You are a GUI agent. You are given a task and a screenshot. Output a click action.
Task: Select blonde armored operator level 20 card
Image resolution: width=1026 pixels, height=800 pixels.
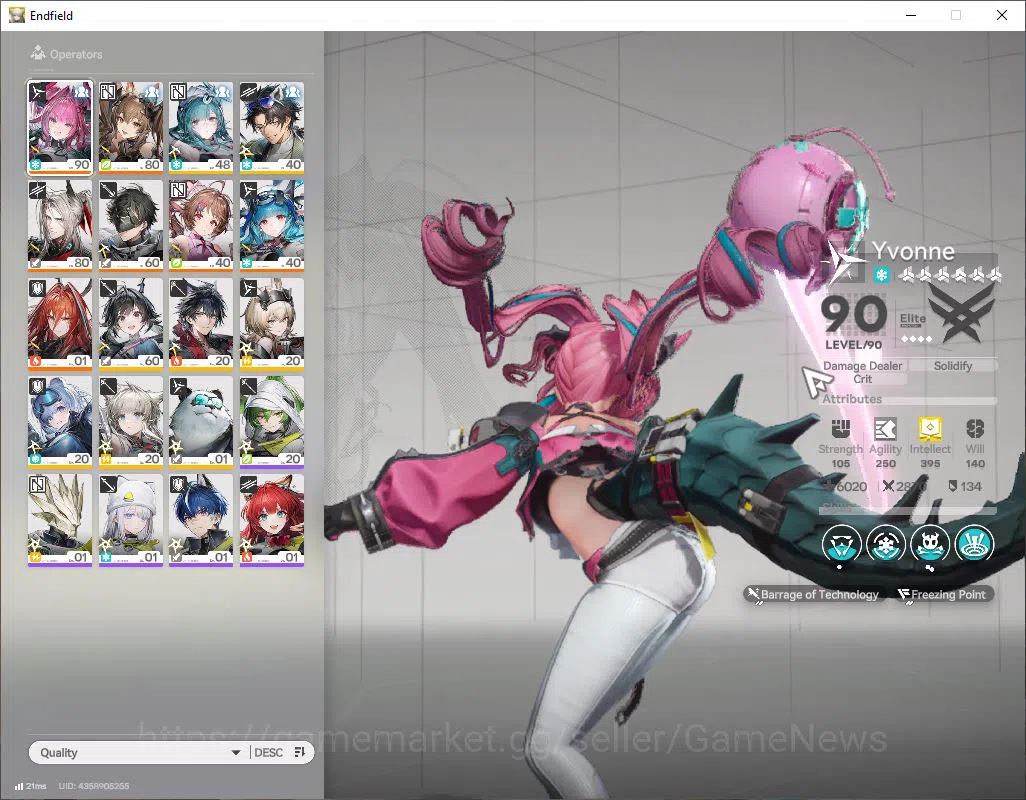tap(272, 324)
